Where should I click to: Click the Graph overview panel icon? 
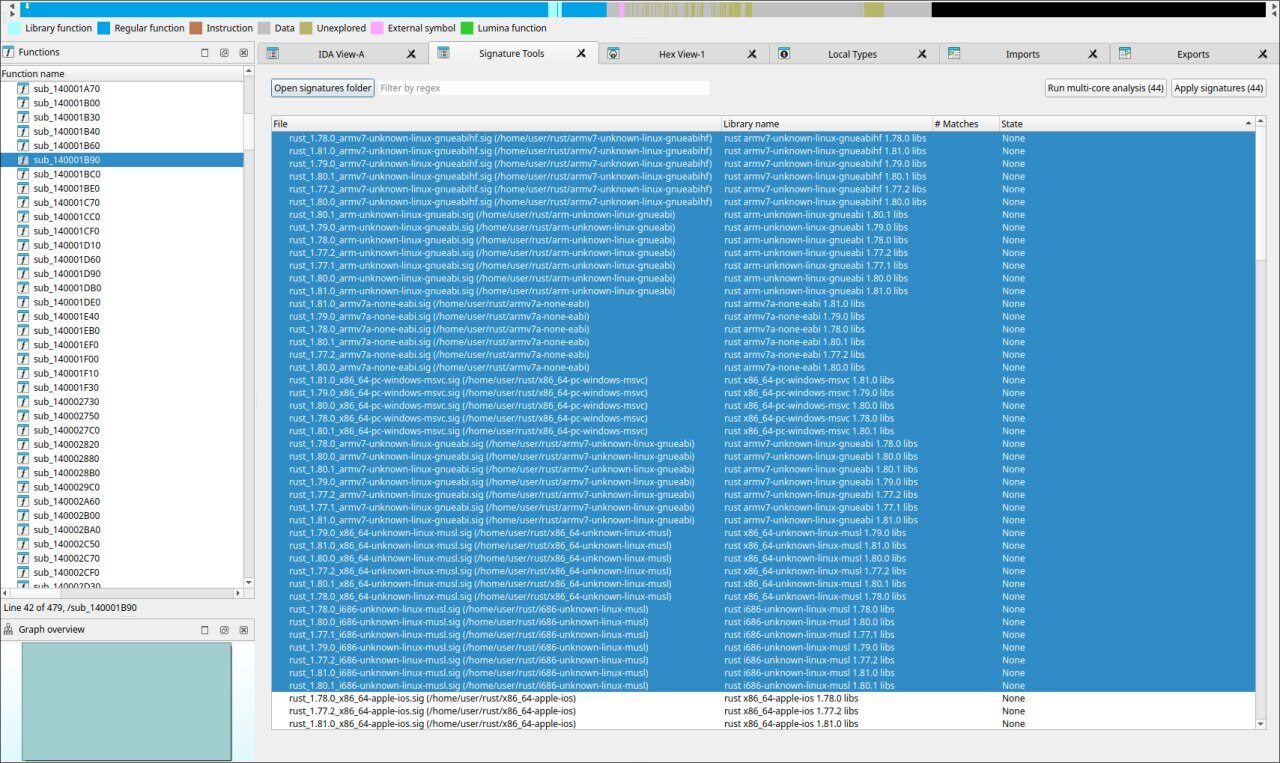(9, 629)
